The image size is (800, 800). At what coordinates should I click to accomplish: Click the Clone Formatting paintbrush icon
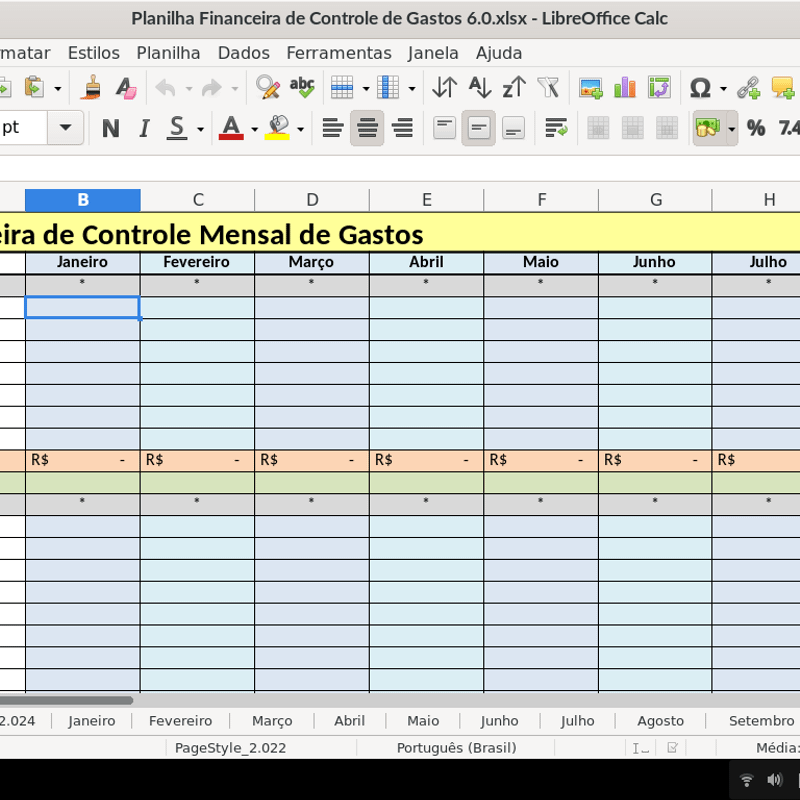point(92,89)
